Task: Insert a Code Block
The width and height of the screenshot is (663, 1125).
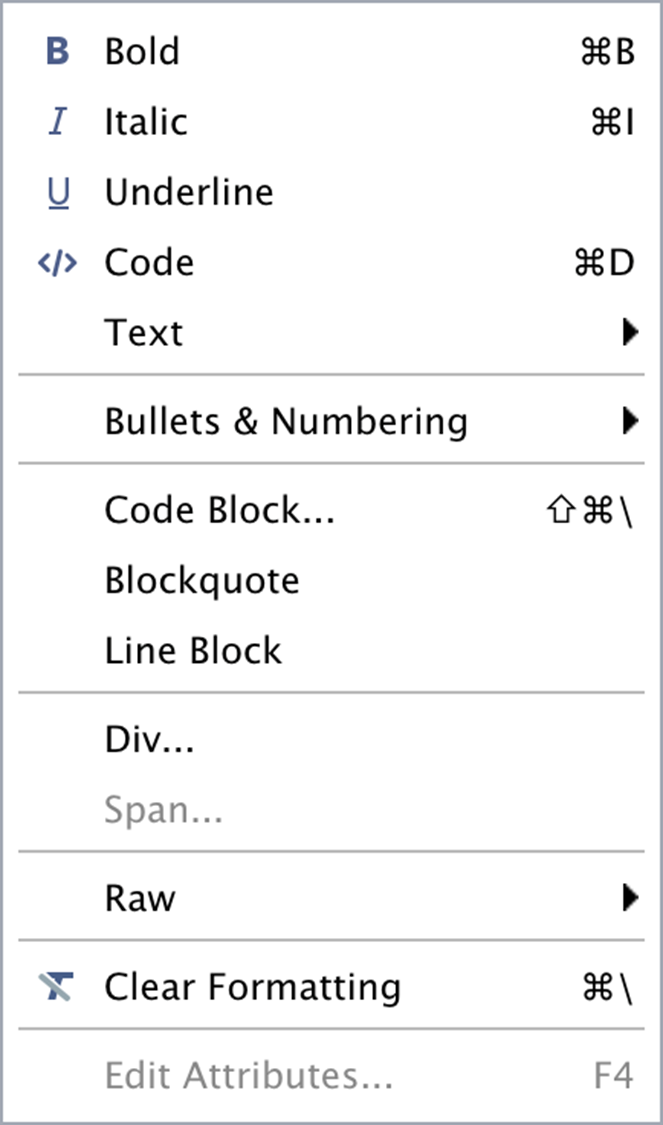Action: pyautogui.click(x=219, y=510)
